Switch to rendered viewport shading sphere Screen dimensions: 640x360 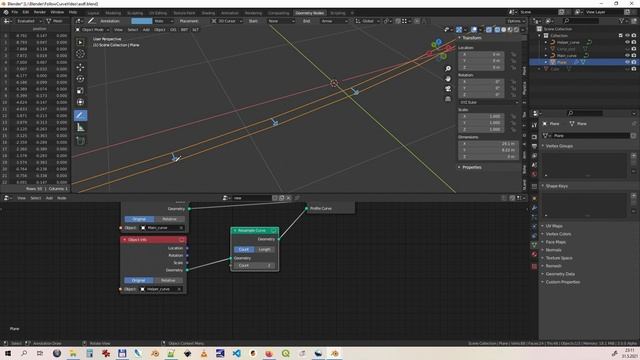pyautogui.click(x=516, y=30)
